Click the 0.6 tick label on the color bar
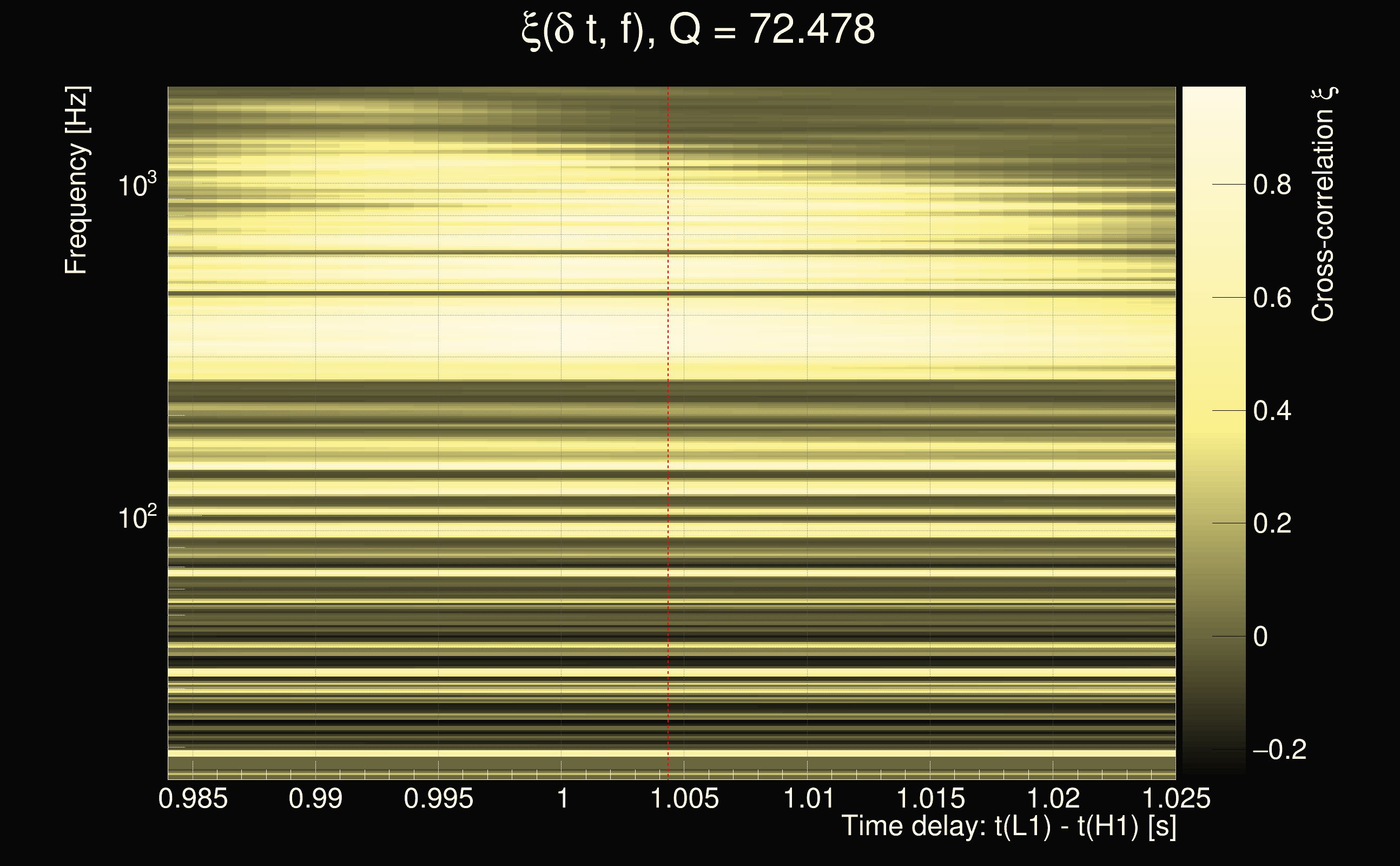The width and height of the screenshot is (1400, 866). (1272, 298)
